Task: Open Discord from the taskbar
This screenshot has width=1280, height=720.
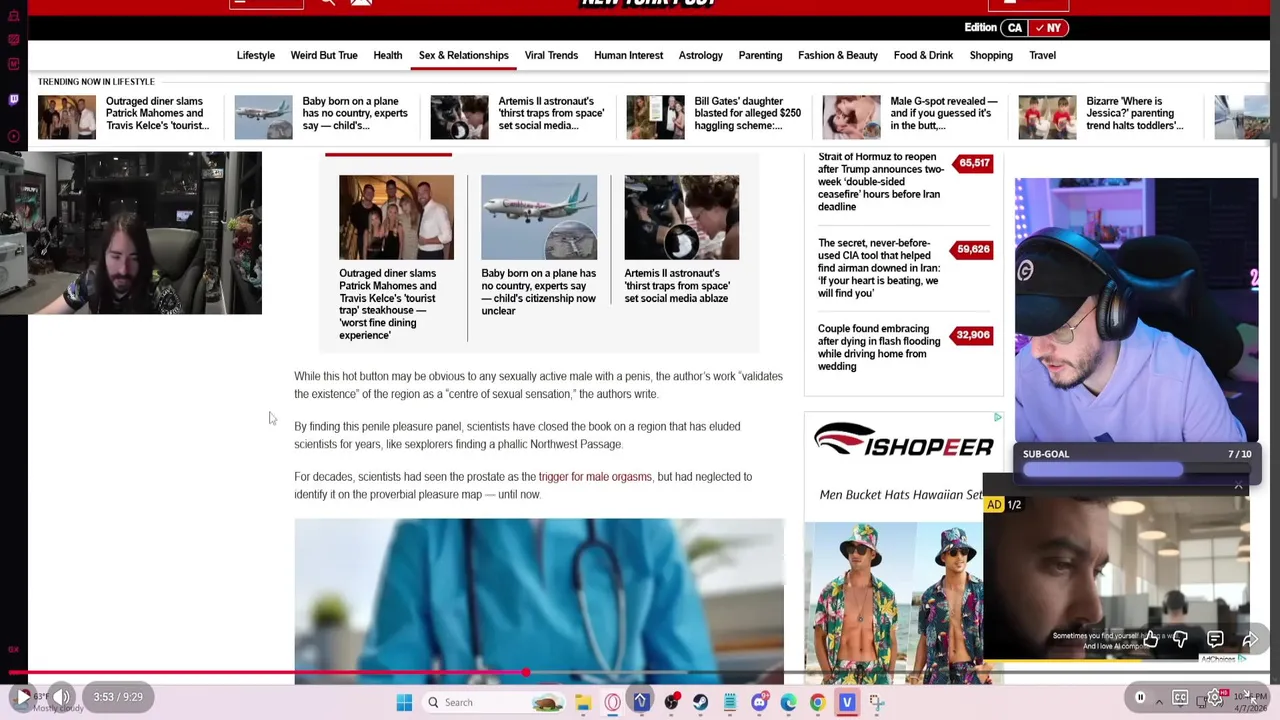Action: point(759,702)
